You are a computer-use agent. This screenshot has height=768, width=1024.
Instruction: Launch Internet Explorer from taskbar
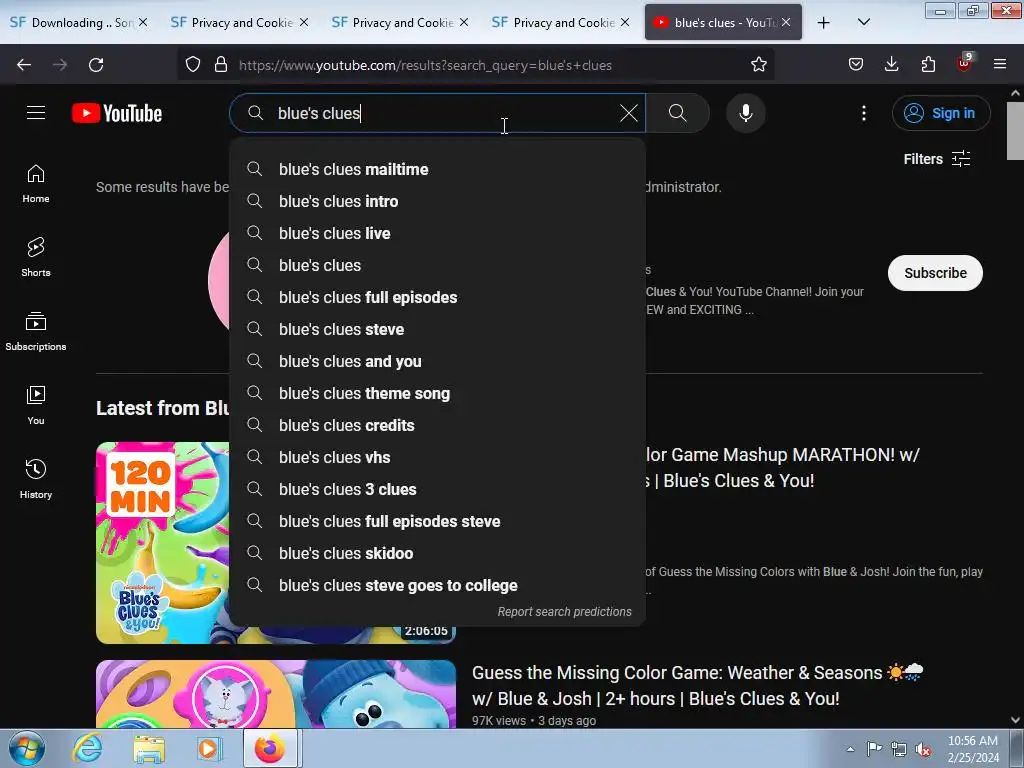pos(87,749)
